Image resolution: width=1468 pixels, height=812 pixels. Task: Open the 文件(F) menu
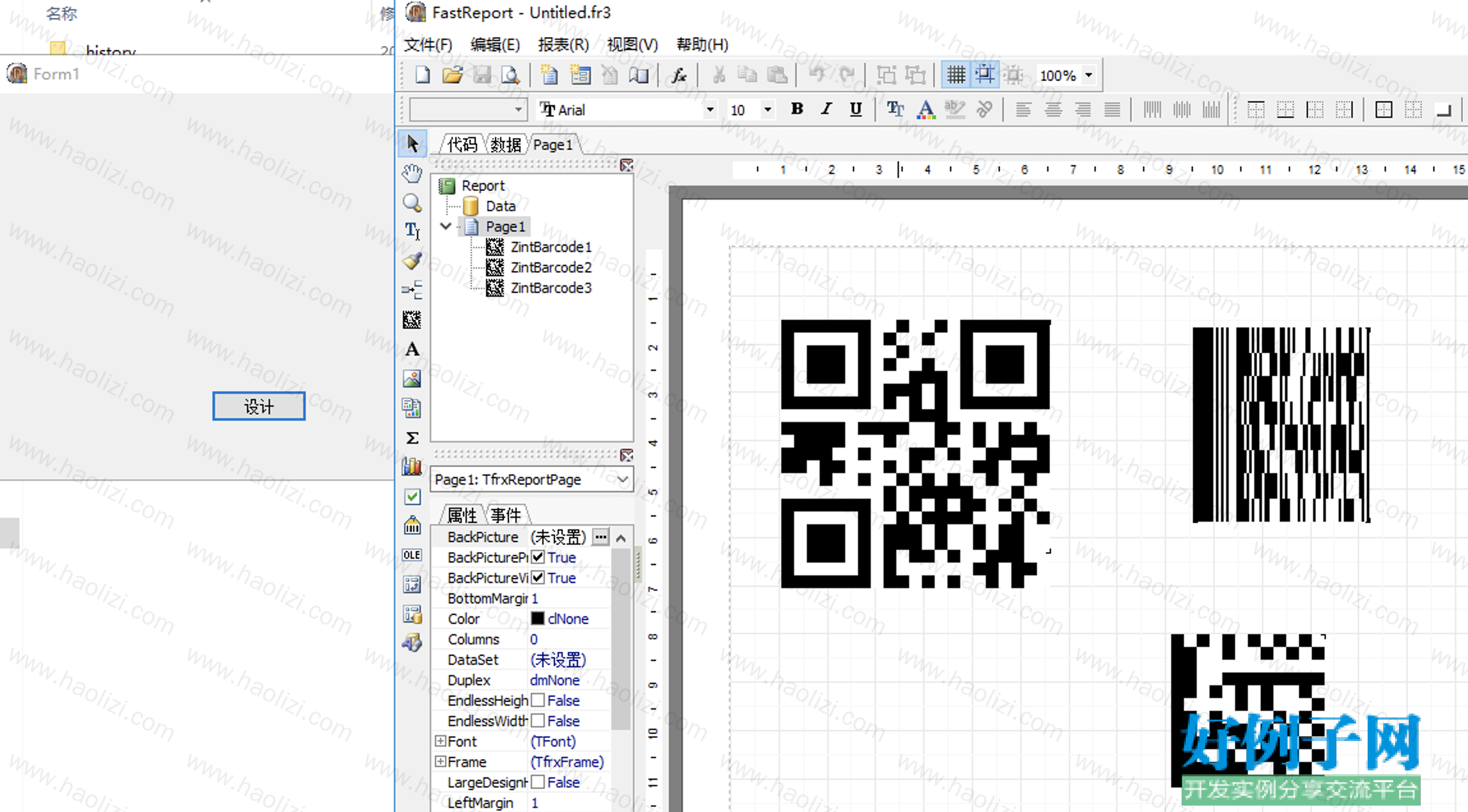coord(428,45)
